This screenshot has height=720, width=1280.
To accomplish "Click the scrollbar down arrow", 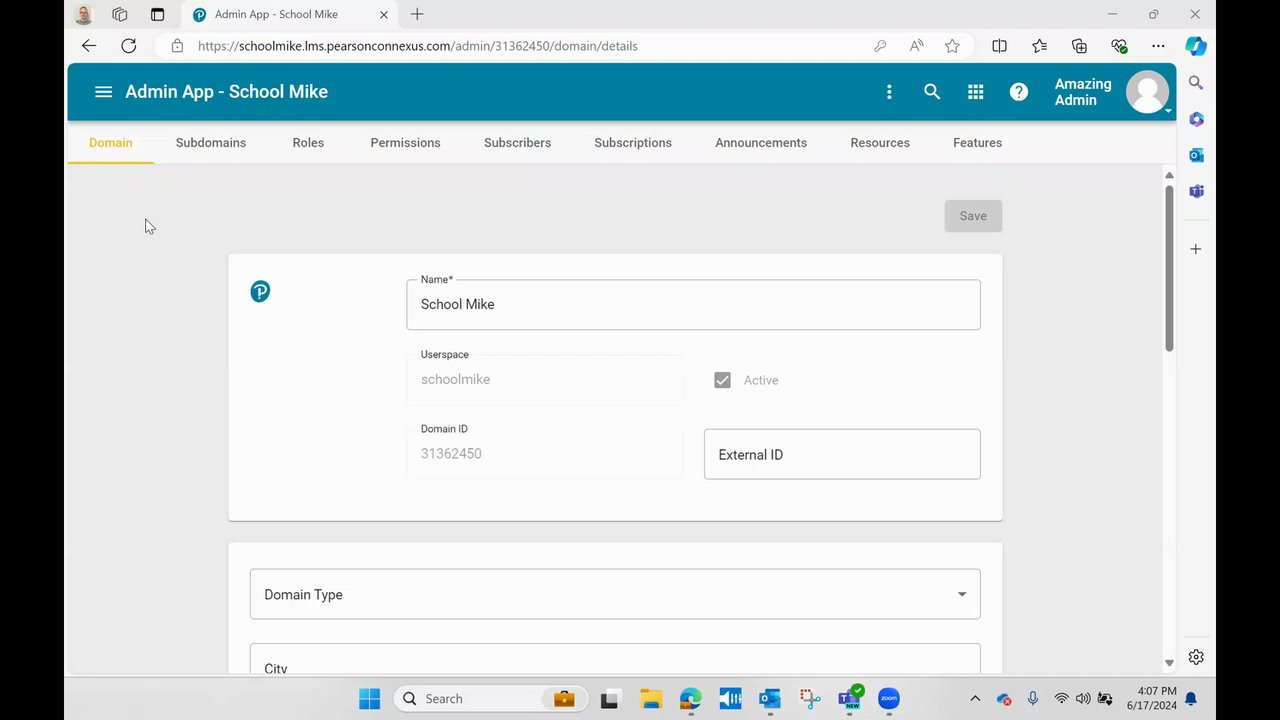I will pyautogui.click(x=1168, y=663).
